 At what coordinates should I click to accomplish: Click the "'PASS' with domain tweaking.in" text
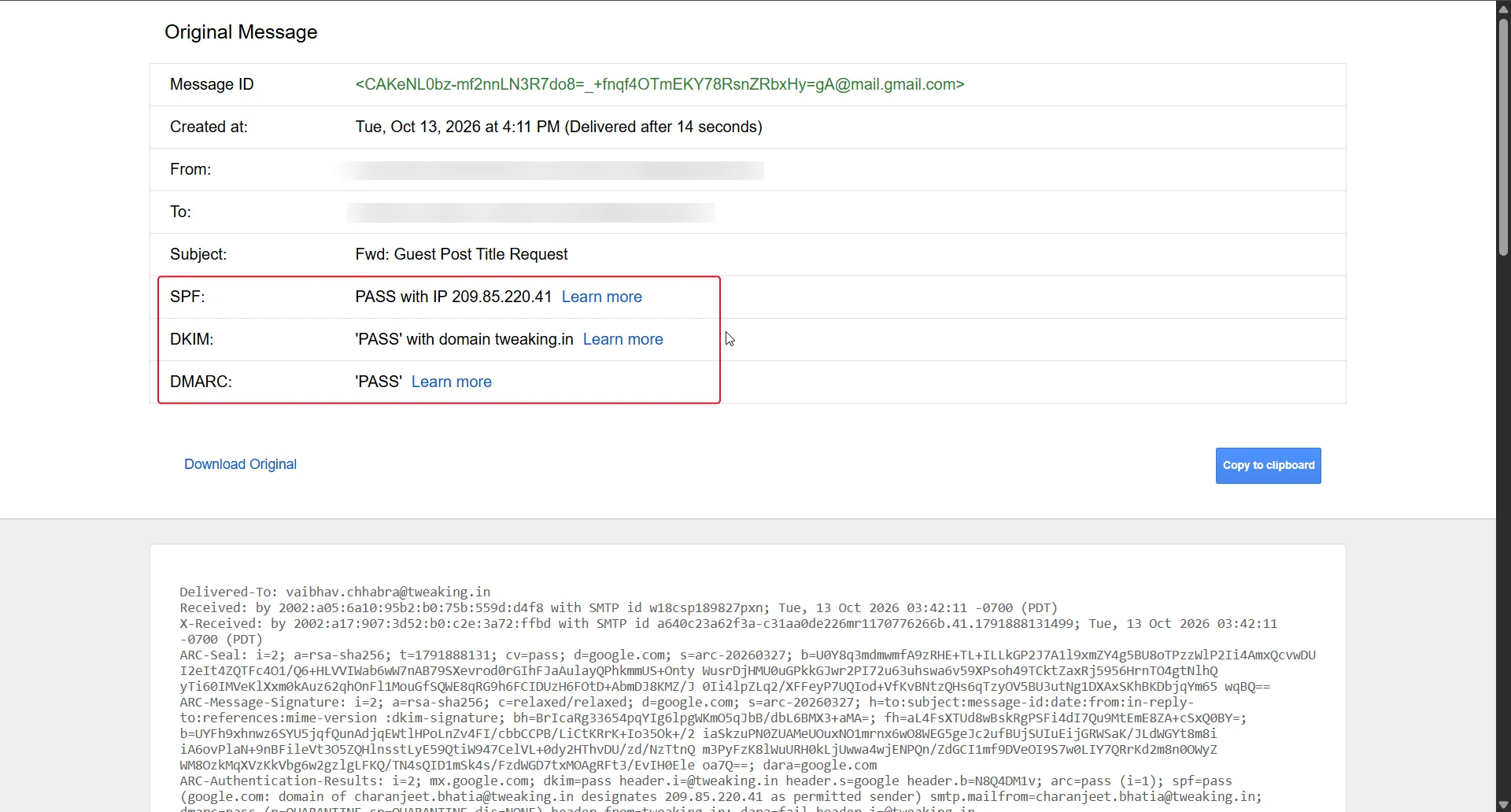pyautogui.click(x=464, y=339)
